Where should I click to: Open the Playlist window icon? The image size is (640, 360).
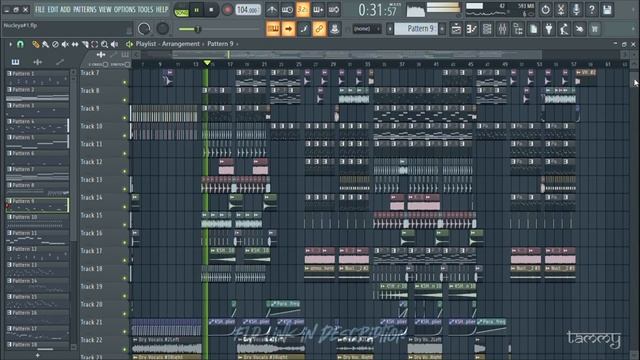click(x=456, y=29)
